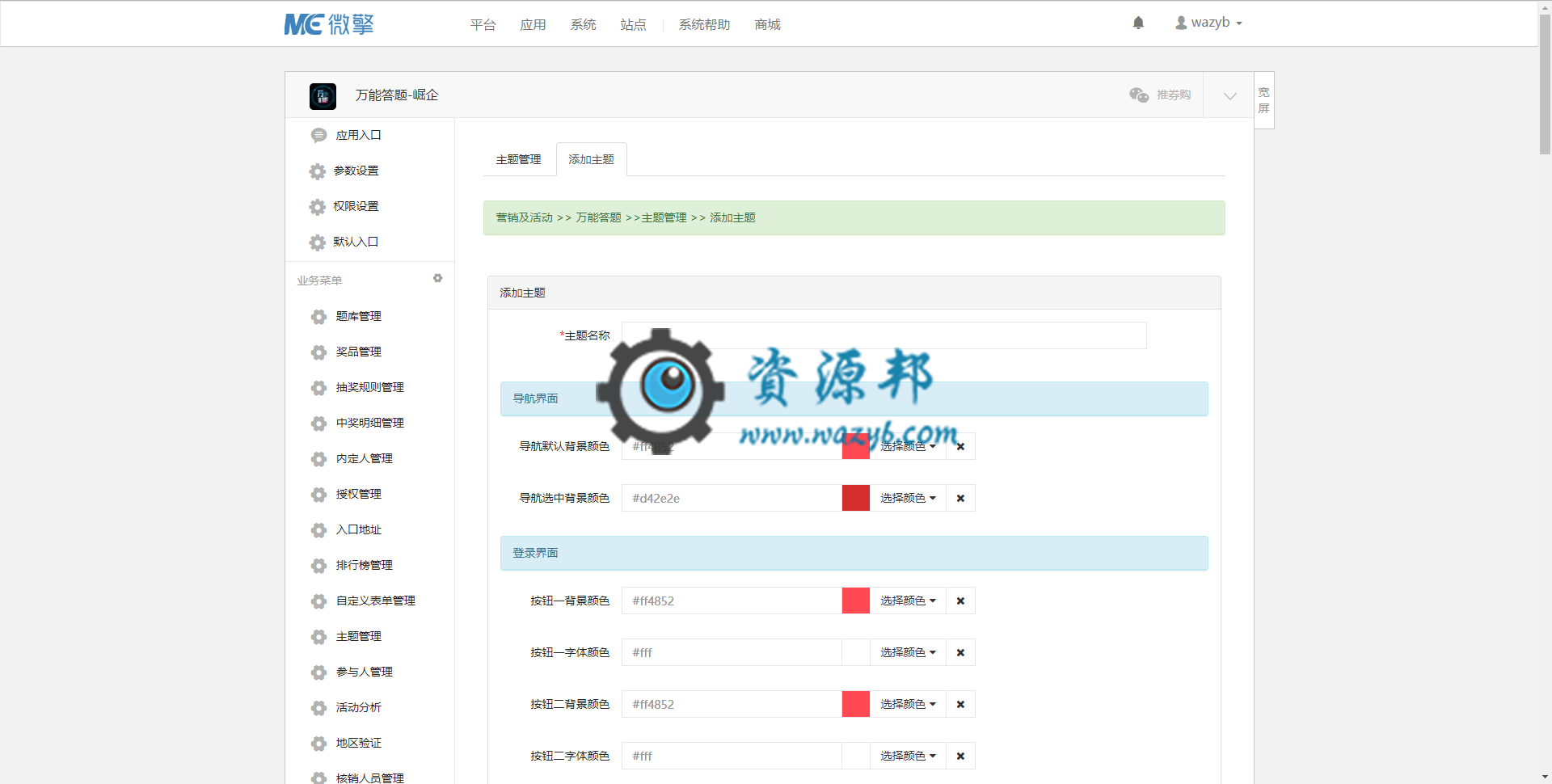
Task: Open 活动分析 in the sidebar
Action: (358, 707)
